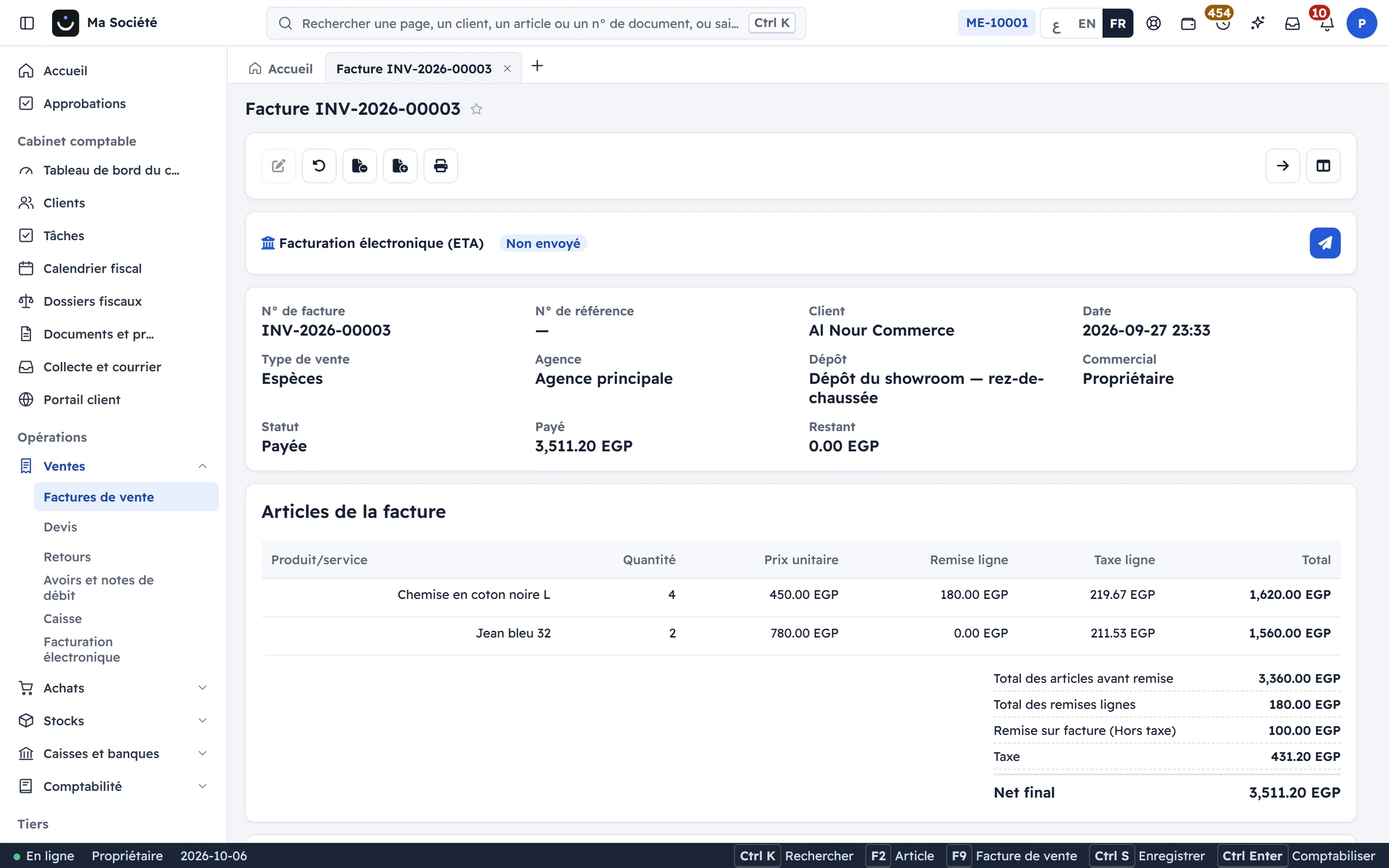Image resolution: width=1389 pixels, height=868 pixels.
Task: Open user profile avatar P
Action: pyautogui.click(x=1361, y=23)
